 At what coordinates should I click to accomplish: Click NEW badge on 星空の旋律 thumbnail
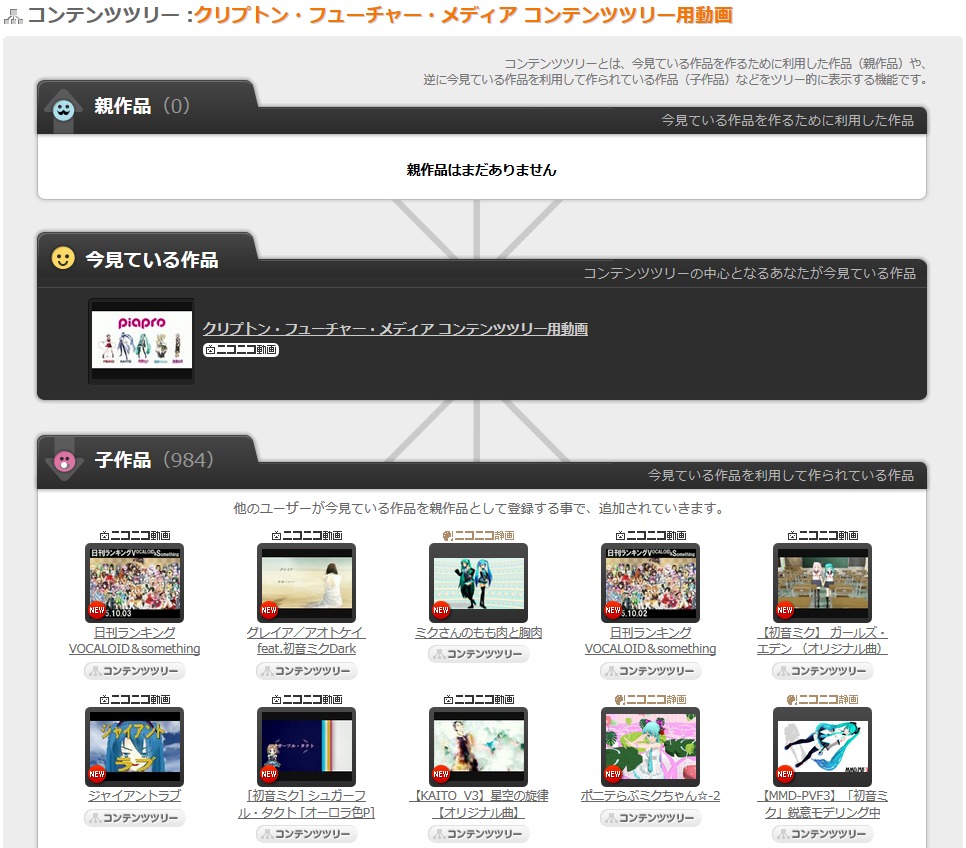(440, 774)
